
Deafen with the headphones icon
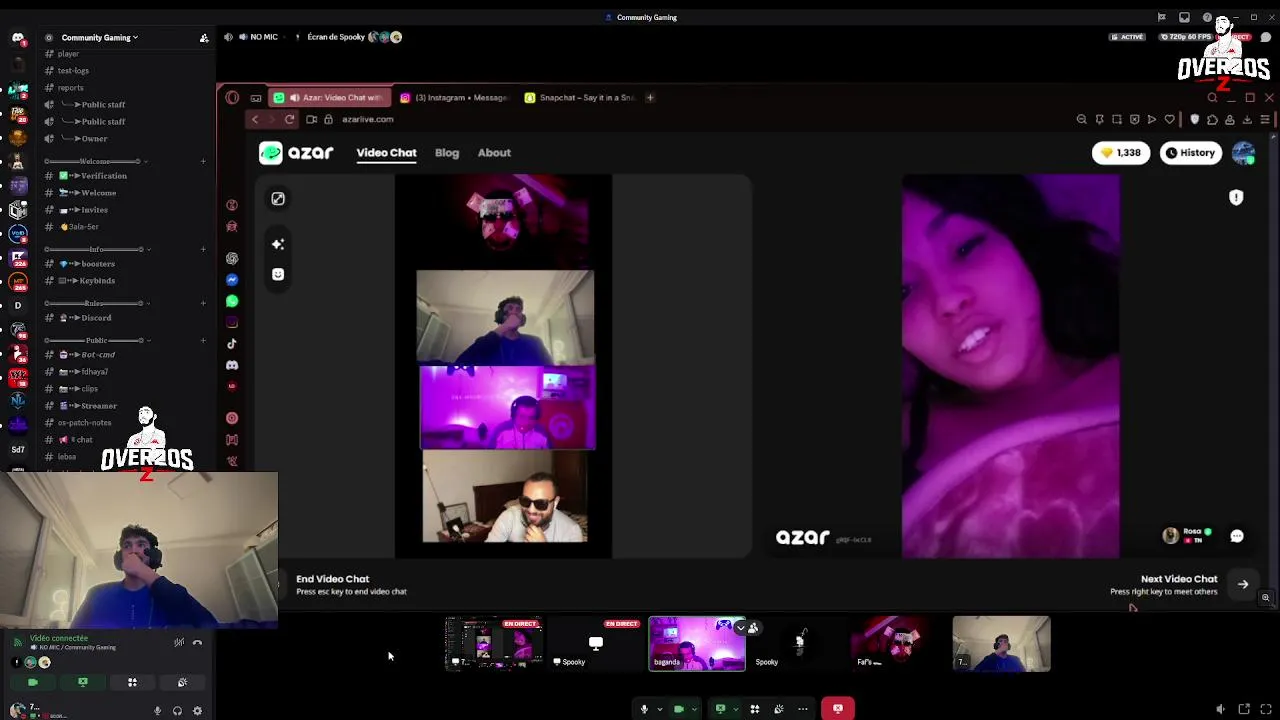pos(177,711)
